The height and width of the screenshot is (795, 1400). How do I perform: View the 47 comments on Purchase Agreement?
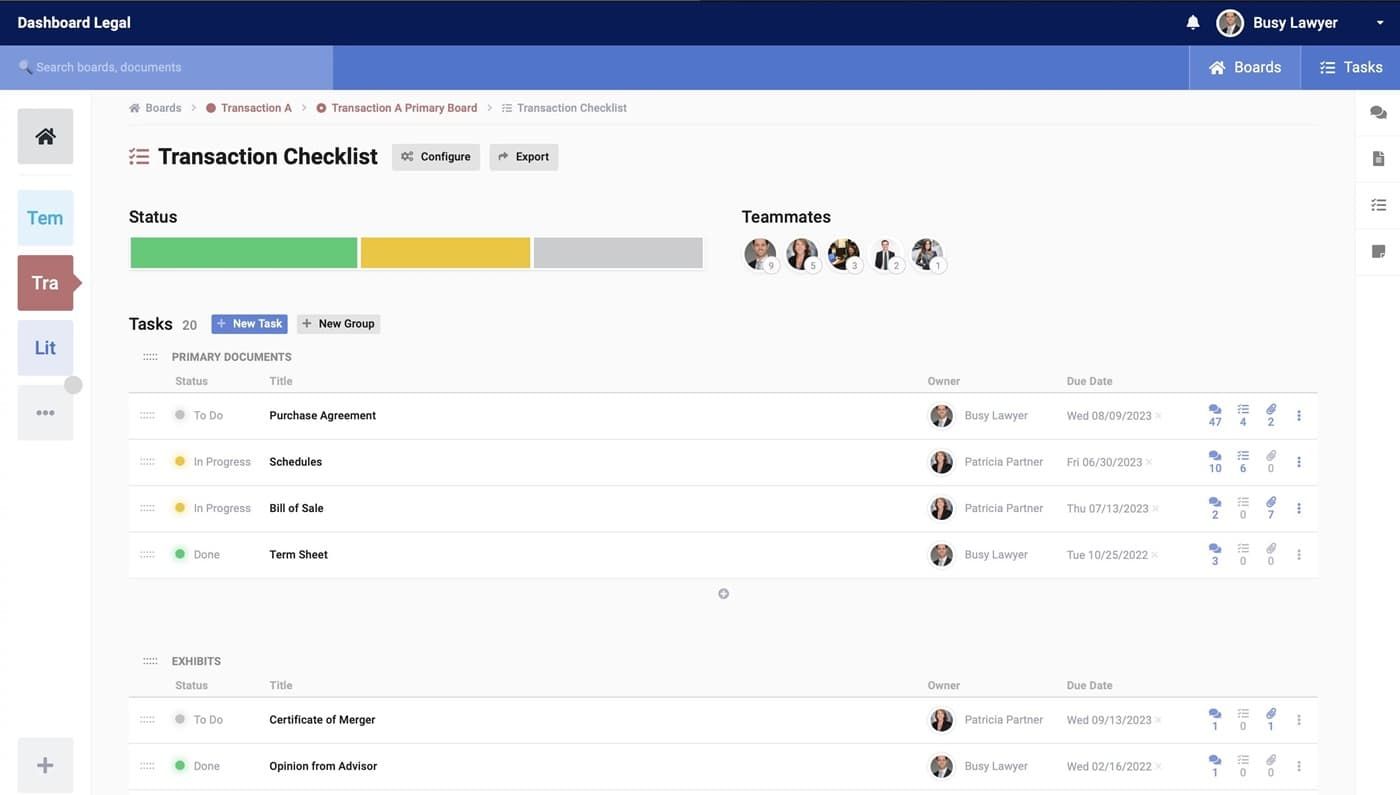[x=1213, y=414]
